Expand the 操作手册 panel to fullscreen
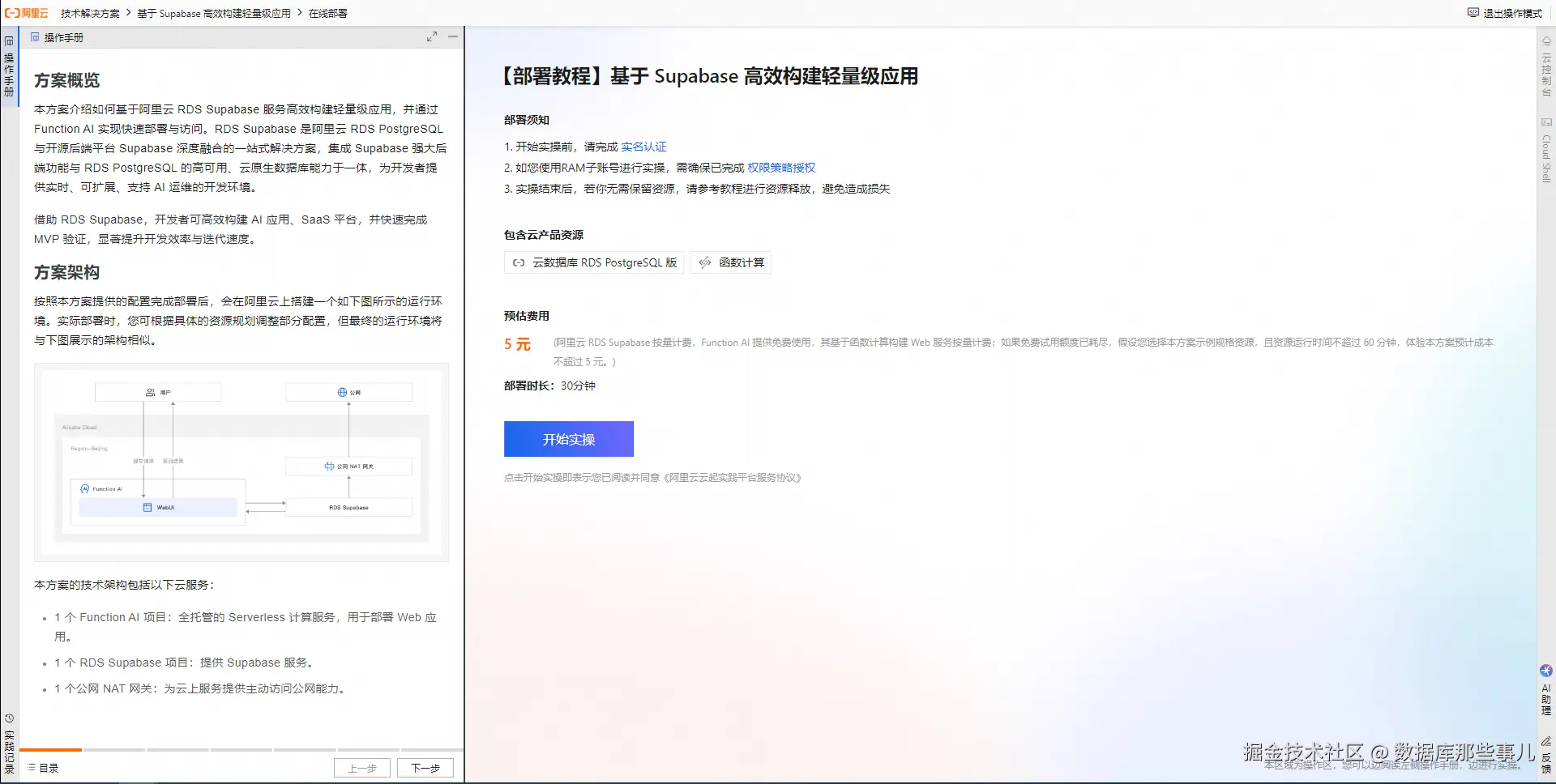The height and width of the screenshot is (784, 1556). click(432, 37)
